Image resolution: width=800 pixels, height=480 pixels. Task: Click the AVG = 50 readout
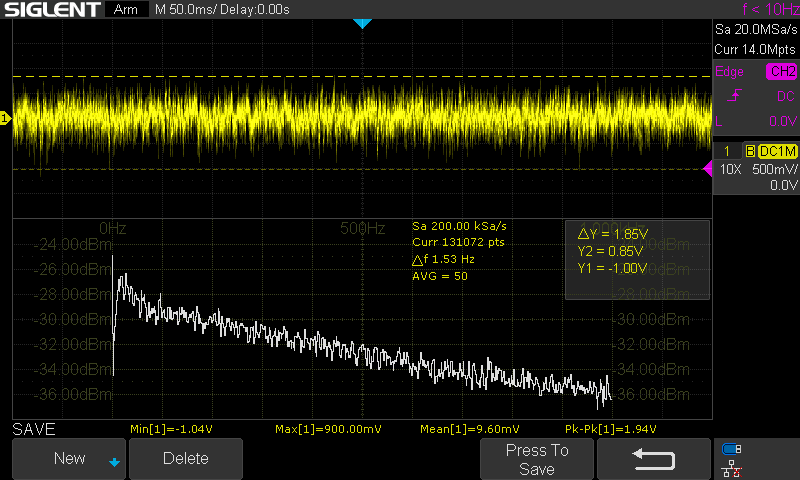[440, 276]
